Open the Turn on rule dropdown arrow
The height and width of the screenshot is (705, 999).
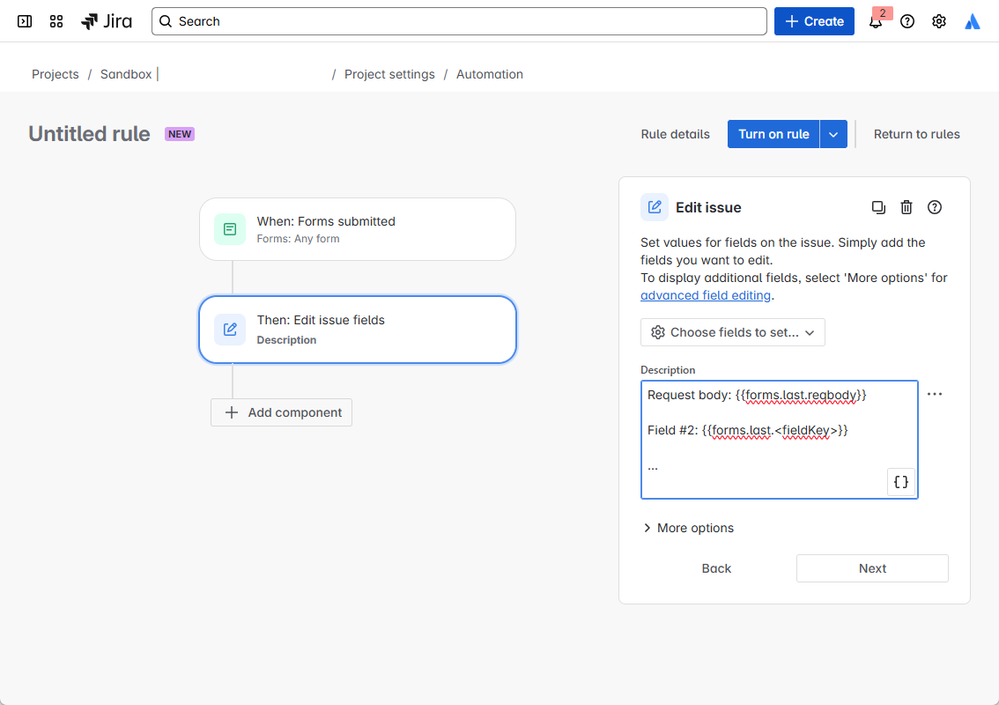point(833,134)
